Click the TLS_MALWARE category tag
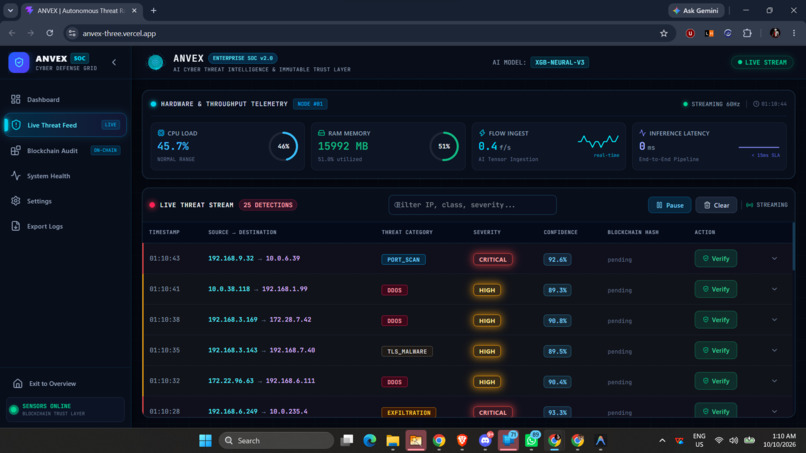Viewport: 806px width, 453px height. (407, 351)
